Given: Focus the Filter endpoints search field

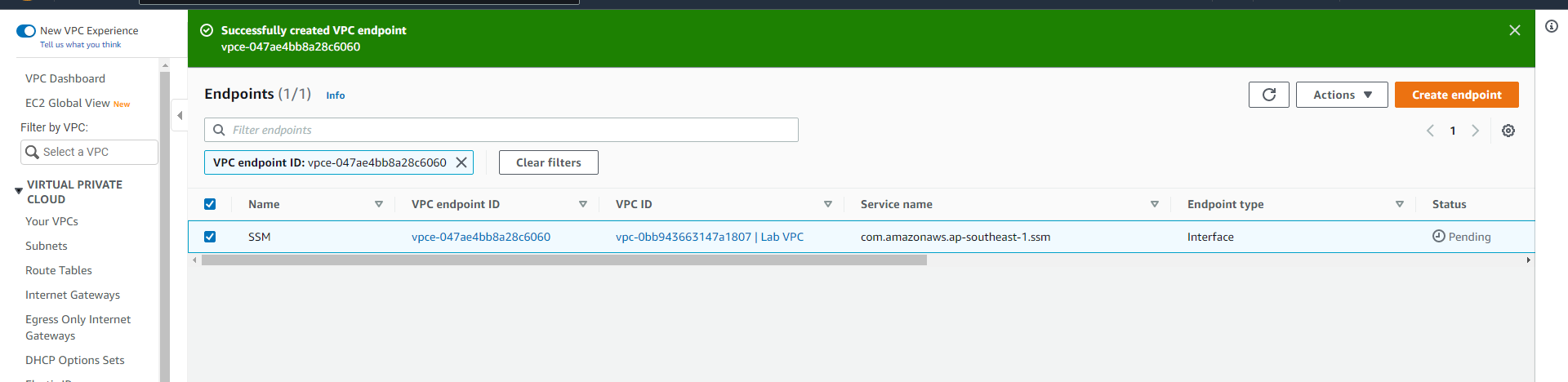Looking at the screenshot, I should tap(501, 130).
